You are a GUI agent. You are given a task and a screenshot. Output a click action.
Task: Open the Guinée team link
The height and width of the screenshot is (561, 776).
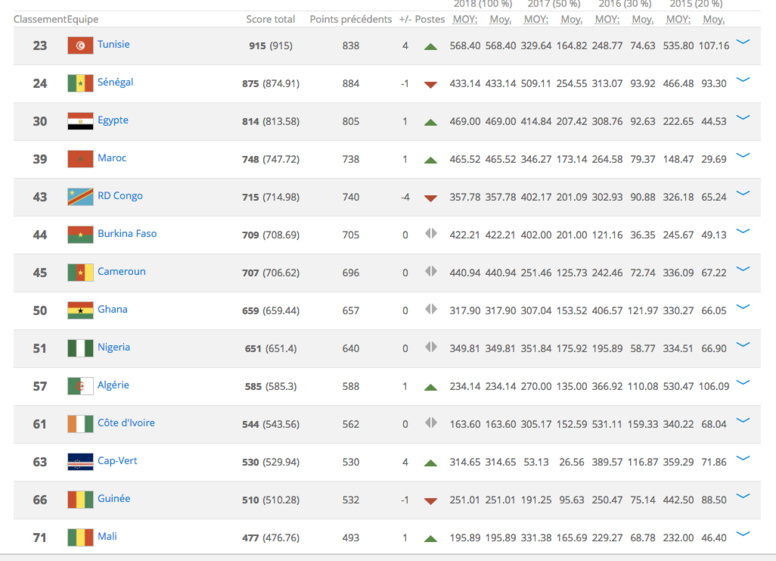(113, 499)
